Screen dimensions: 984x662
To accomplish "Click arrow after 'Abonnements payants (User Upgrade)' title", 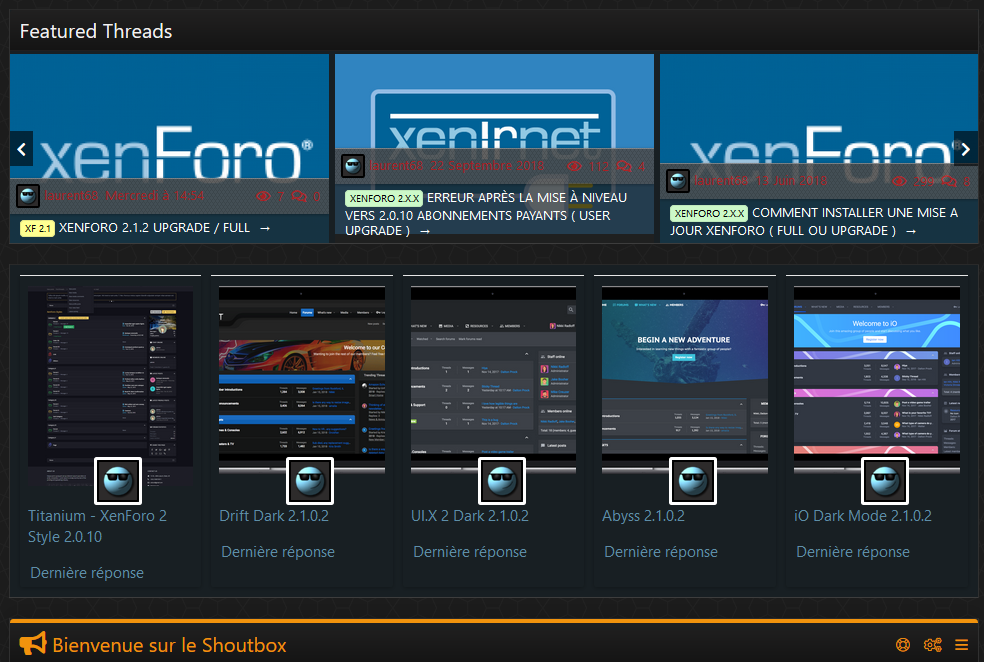I will 425,232.
